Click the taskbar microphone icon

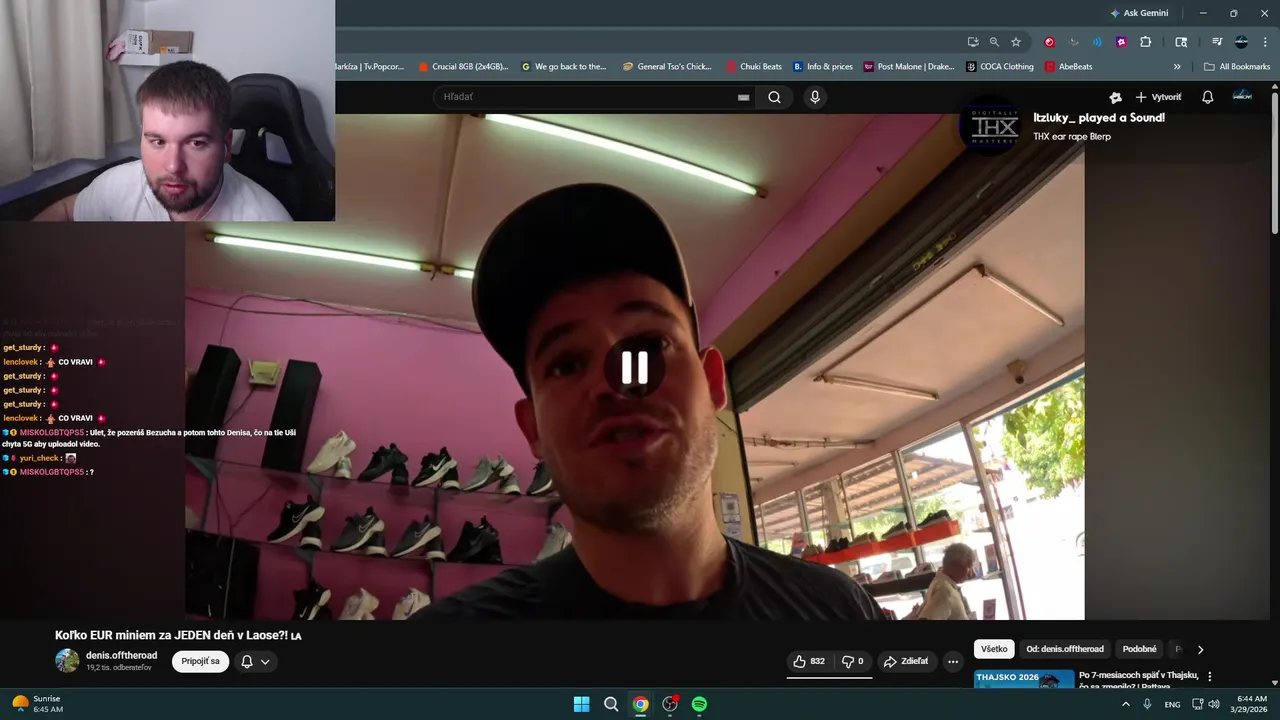click(x=1147, y=704)
